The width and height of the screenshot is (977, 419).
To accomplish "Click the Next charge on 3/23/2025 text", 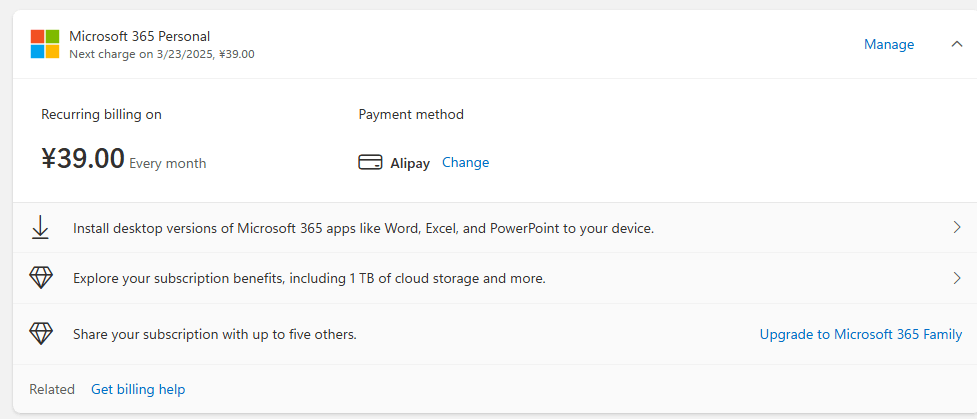I will click(162, 54).
